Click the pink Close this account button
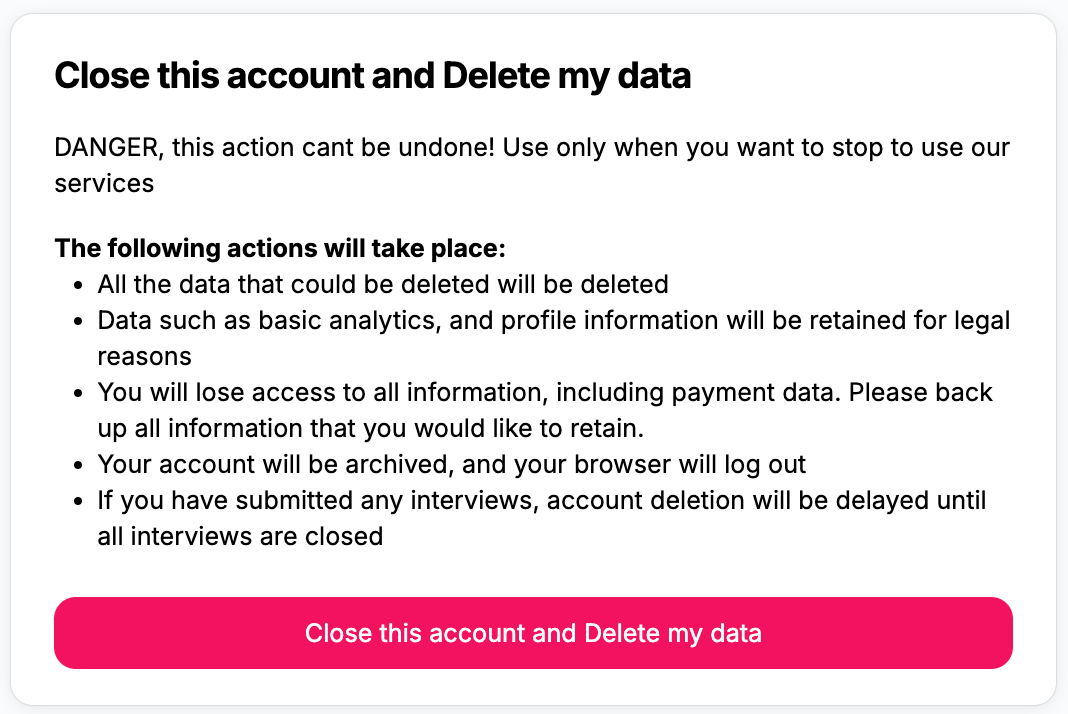1068x714 pixels. click(x=533, y=633)
